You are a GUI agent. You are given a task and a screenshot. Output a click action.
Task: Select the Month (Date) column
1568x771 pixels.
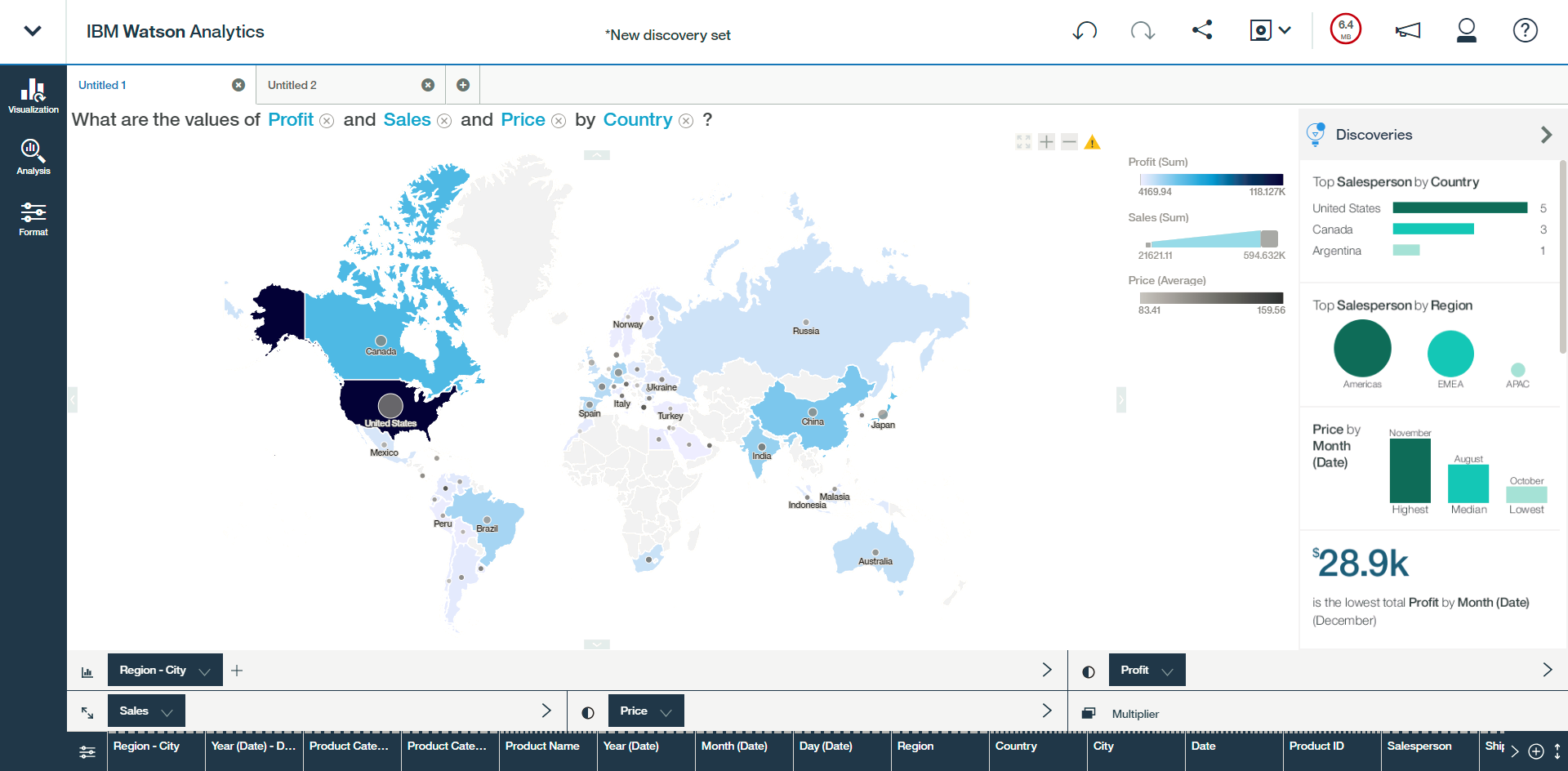pyautogui.click(x=744, y=751)
